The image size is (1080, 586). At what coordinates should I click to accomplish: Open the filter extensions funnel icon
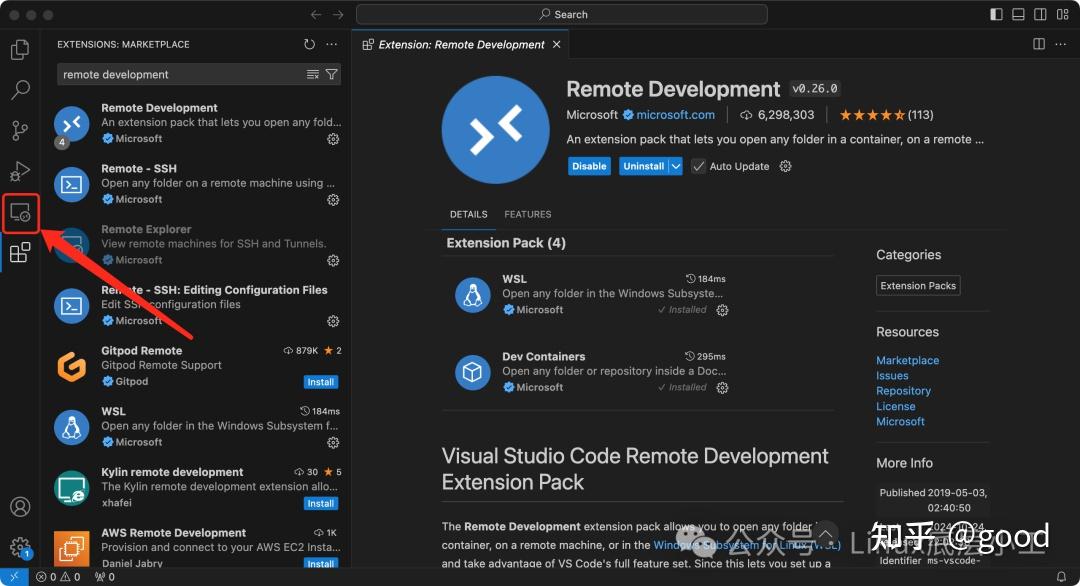click(332, 74)
